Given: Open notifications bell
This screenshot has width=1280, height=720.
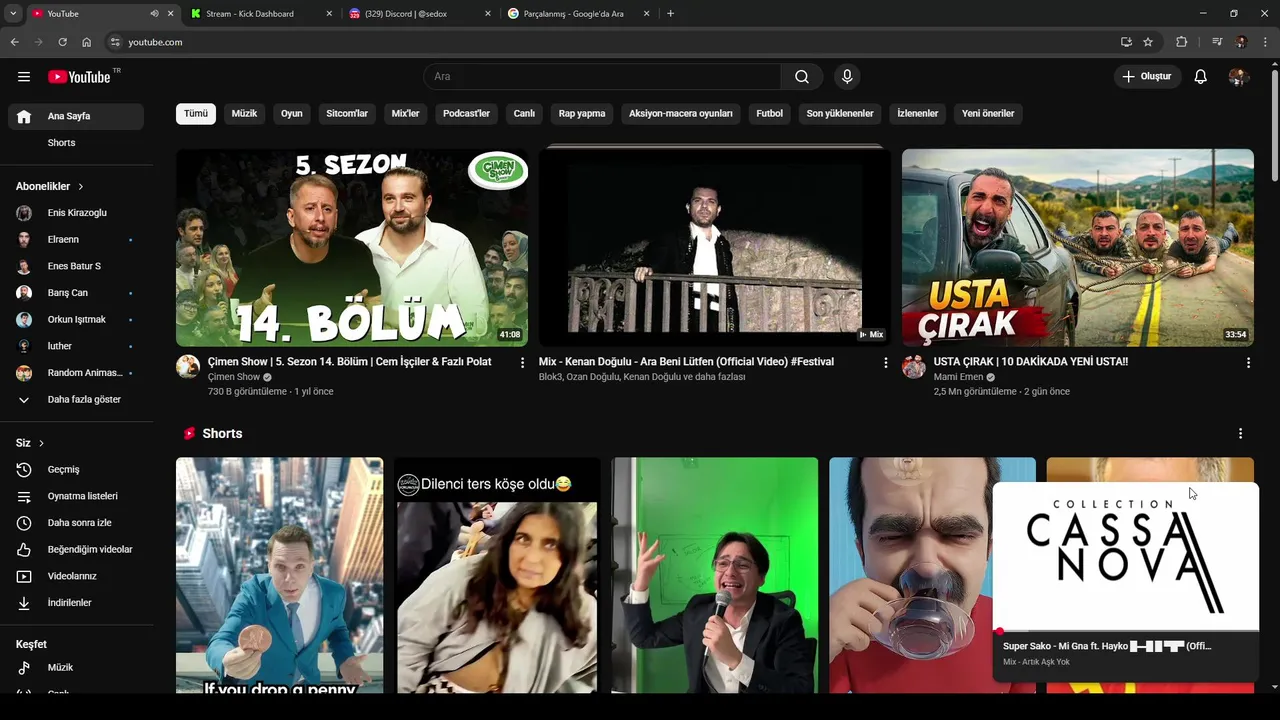Looking at the screenshot, I should pyautogui.click(x=1201, y=77).
